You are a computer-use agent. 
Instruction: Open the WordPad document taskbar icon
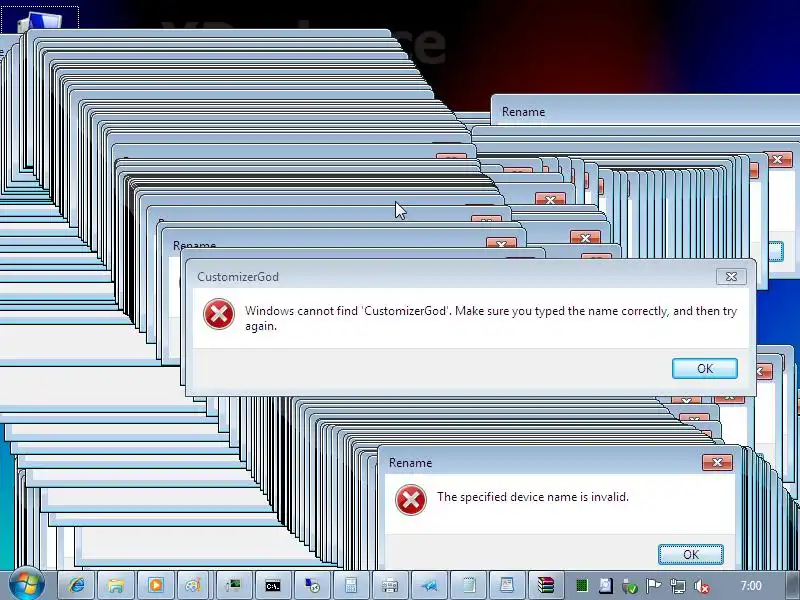point(507,585)
